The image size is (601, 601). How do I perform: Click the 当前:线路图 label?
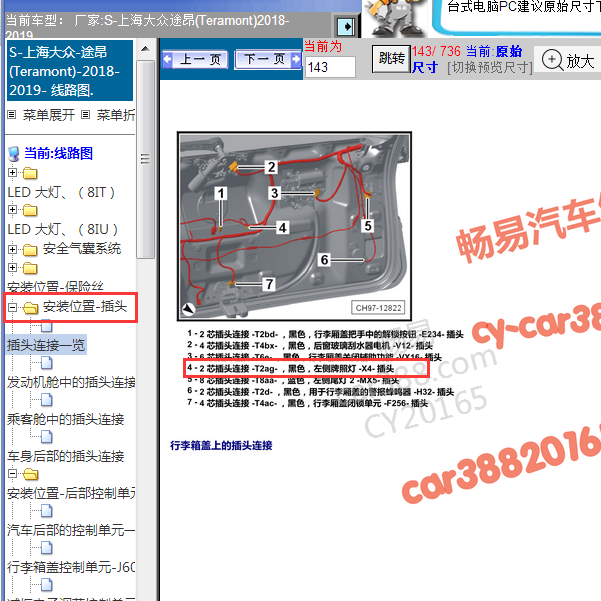[x=58, y=153]
